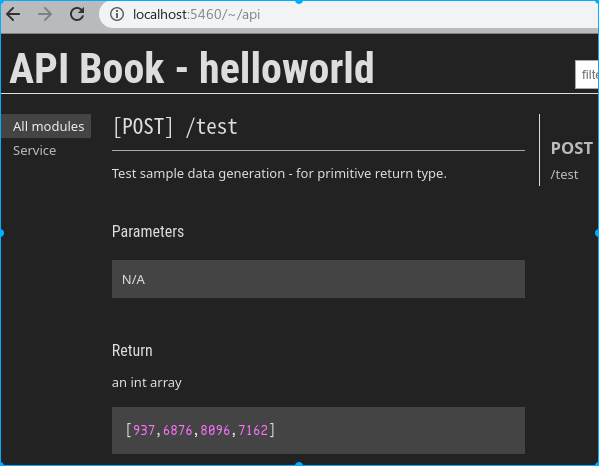Click the sample value 7162 in the array
Viewport: 599px width, 466px height.
(253, 430)
